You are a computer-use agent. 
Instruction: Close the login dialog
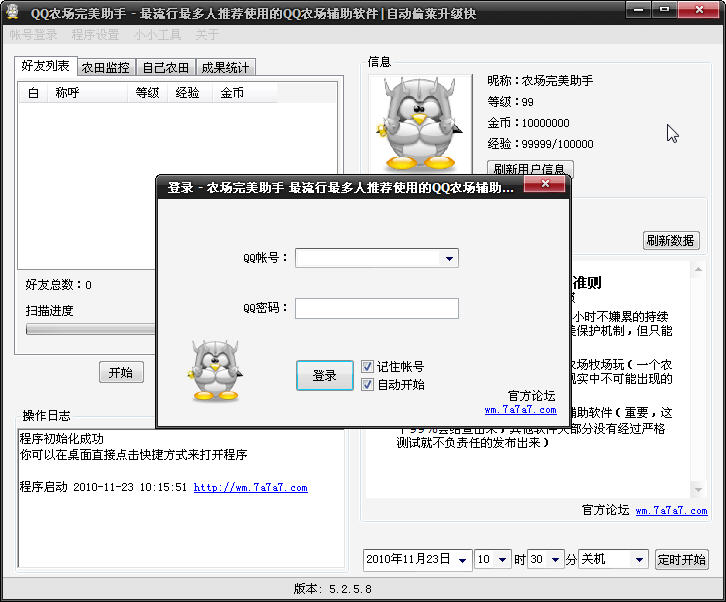click(x=544, y=184)
